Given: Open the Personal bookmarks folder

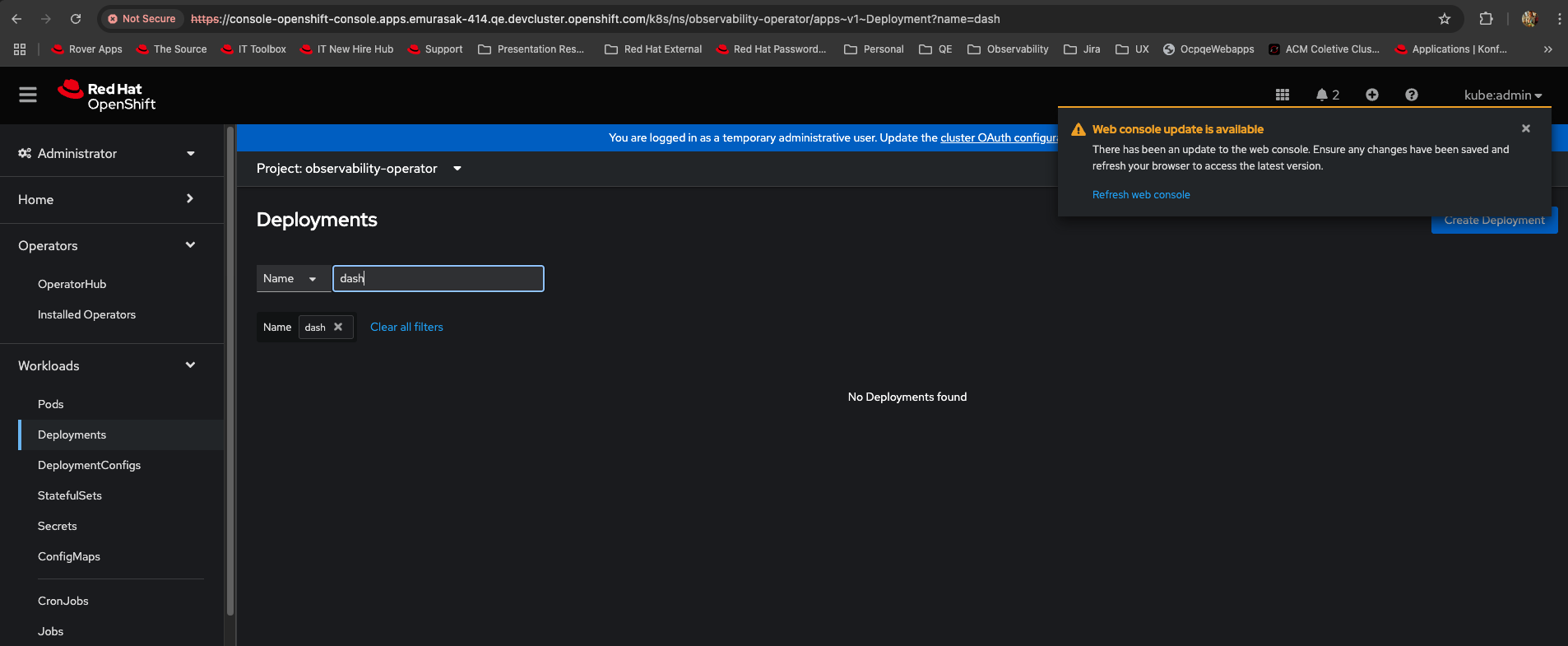Looking at the screenshot, I should pos(874,49).
